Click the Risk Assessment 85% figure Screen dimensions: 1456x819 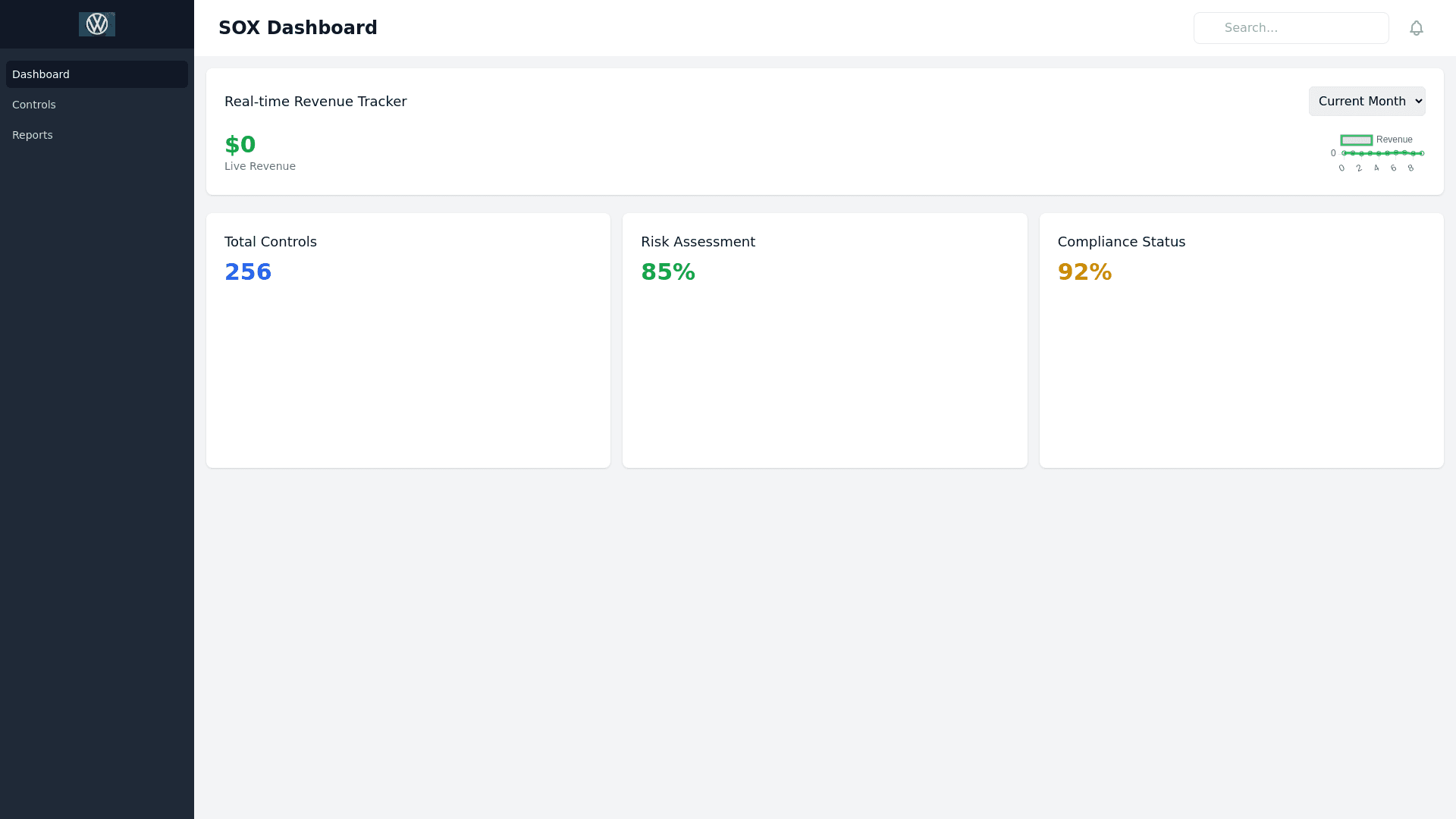[667, 272]
